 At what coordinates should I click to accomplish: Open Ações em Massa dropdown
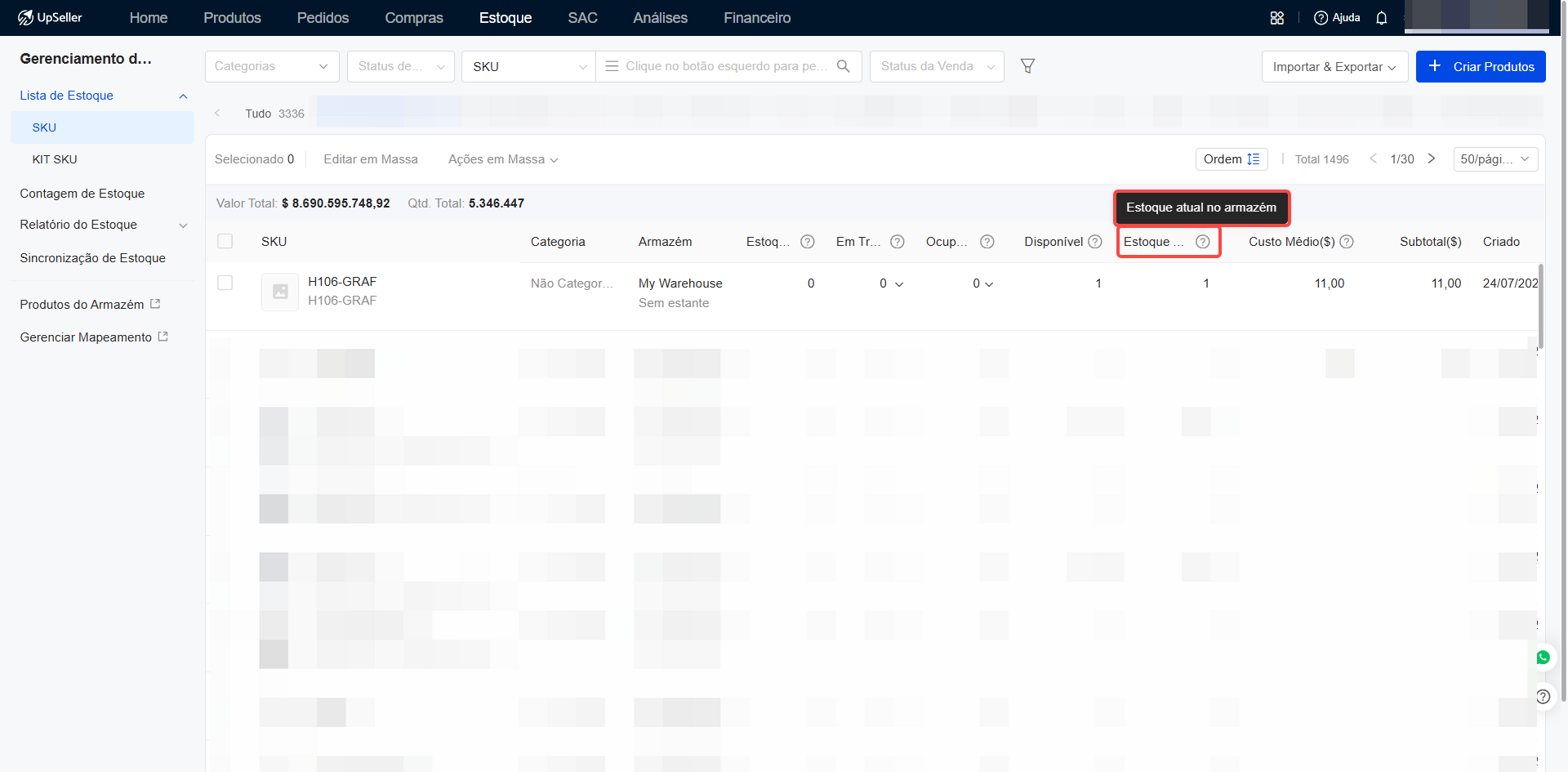tap(503, 159)
